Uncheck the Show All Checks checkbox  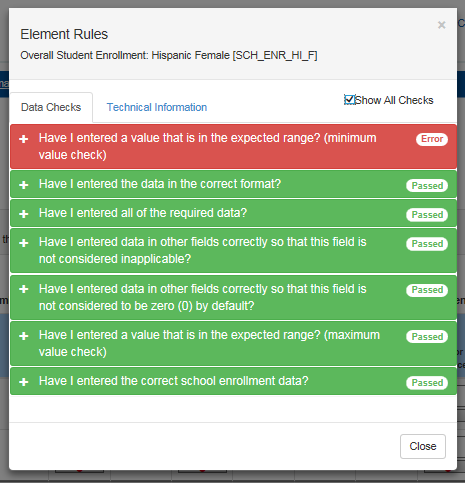pos(349,100)
